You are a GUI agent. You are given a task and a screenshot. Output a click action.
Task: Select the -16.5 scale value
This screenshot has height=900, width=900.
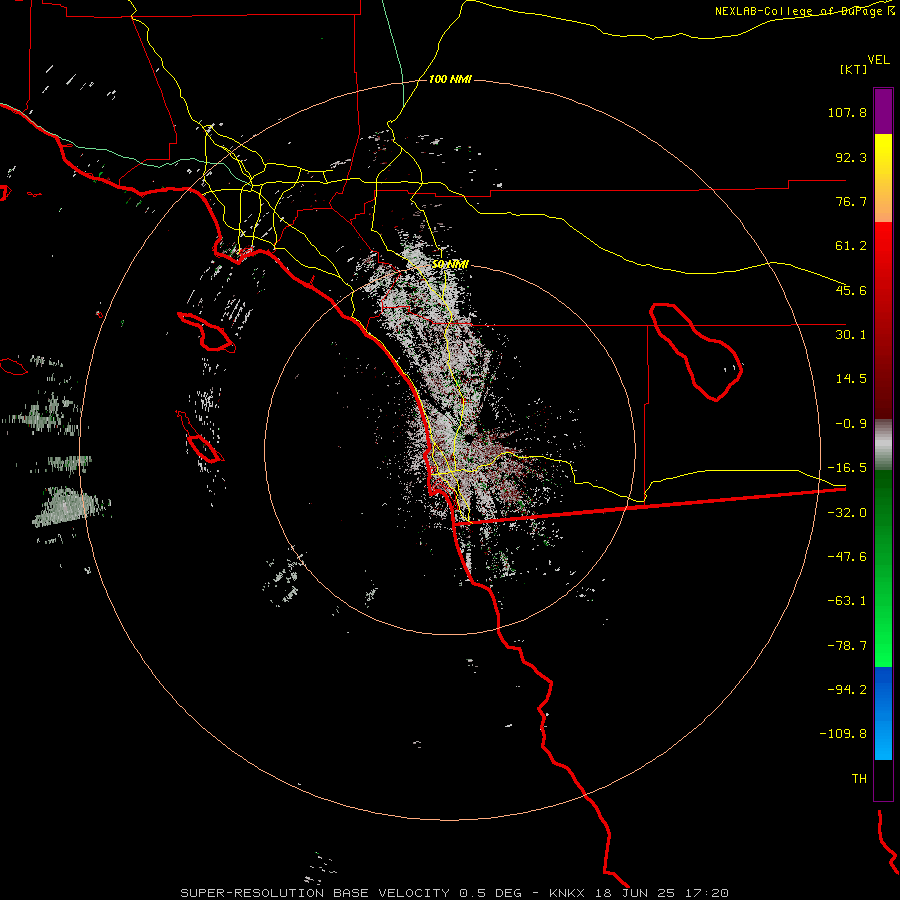pos(847,468)
